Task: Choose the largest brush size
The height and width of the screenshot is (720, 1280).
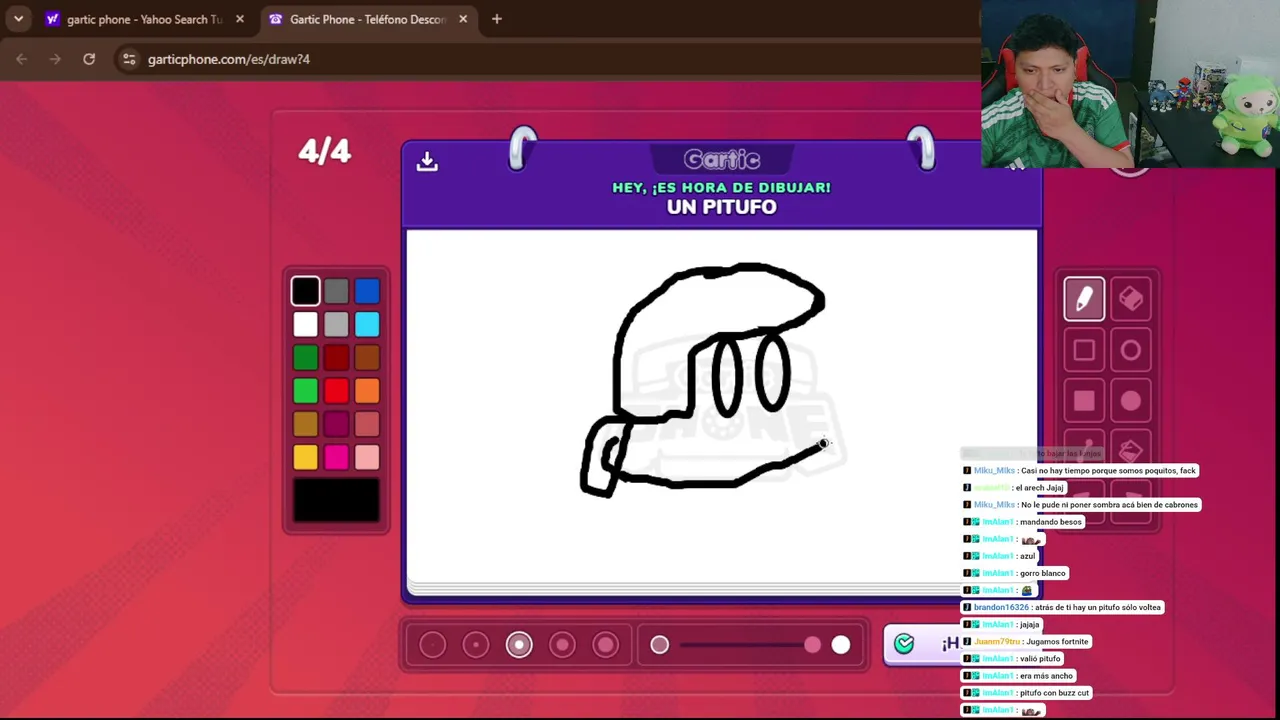Action: 605,645
